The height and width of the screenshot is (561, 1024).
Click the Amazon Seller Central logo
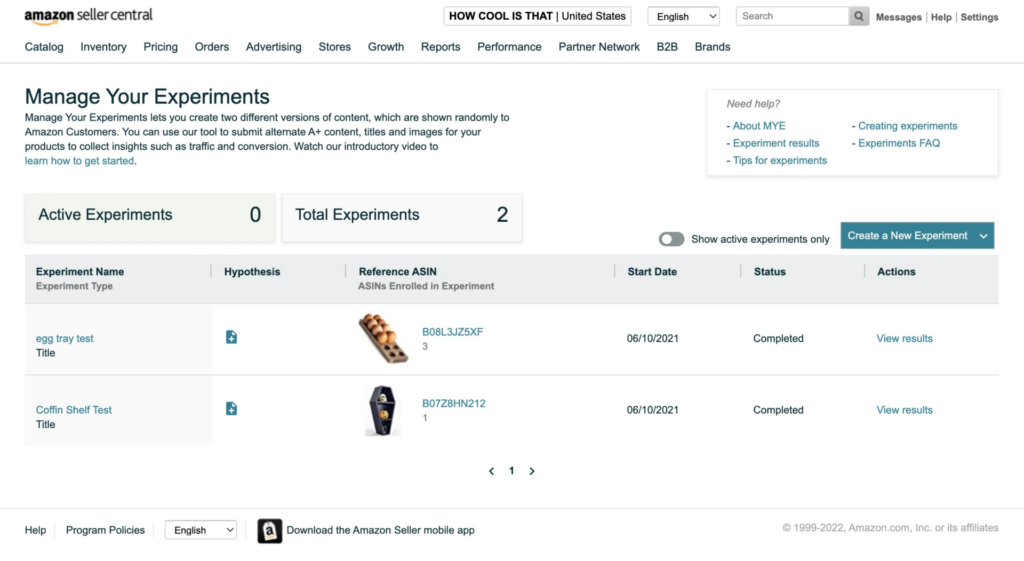click(89, 16)
